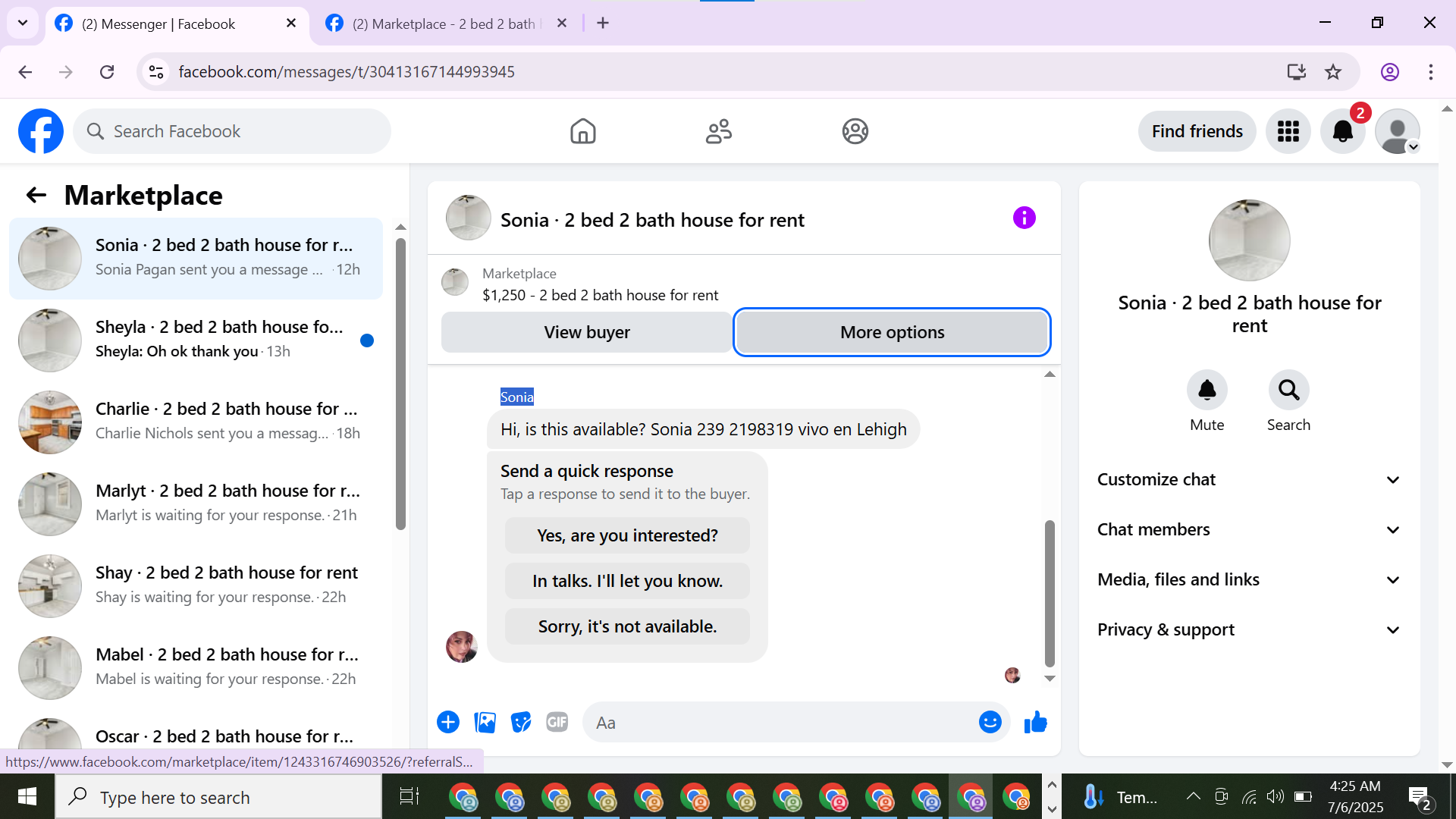
Task: Open the volume control in system tray
Action: 1276,796
